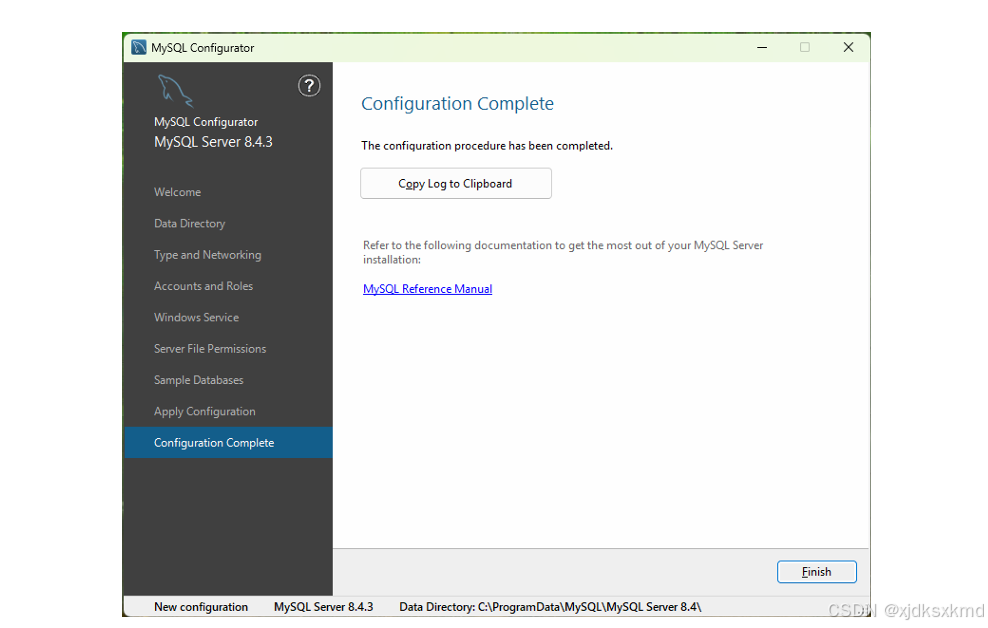Viewport: 988px width, 628px height.
Task: Open the Data Directory configuration step
Action: point(189,223)
